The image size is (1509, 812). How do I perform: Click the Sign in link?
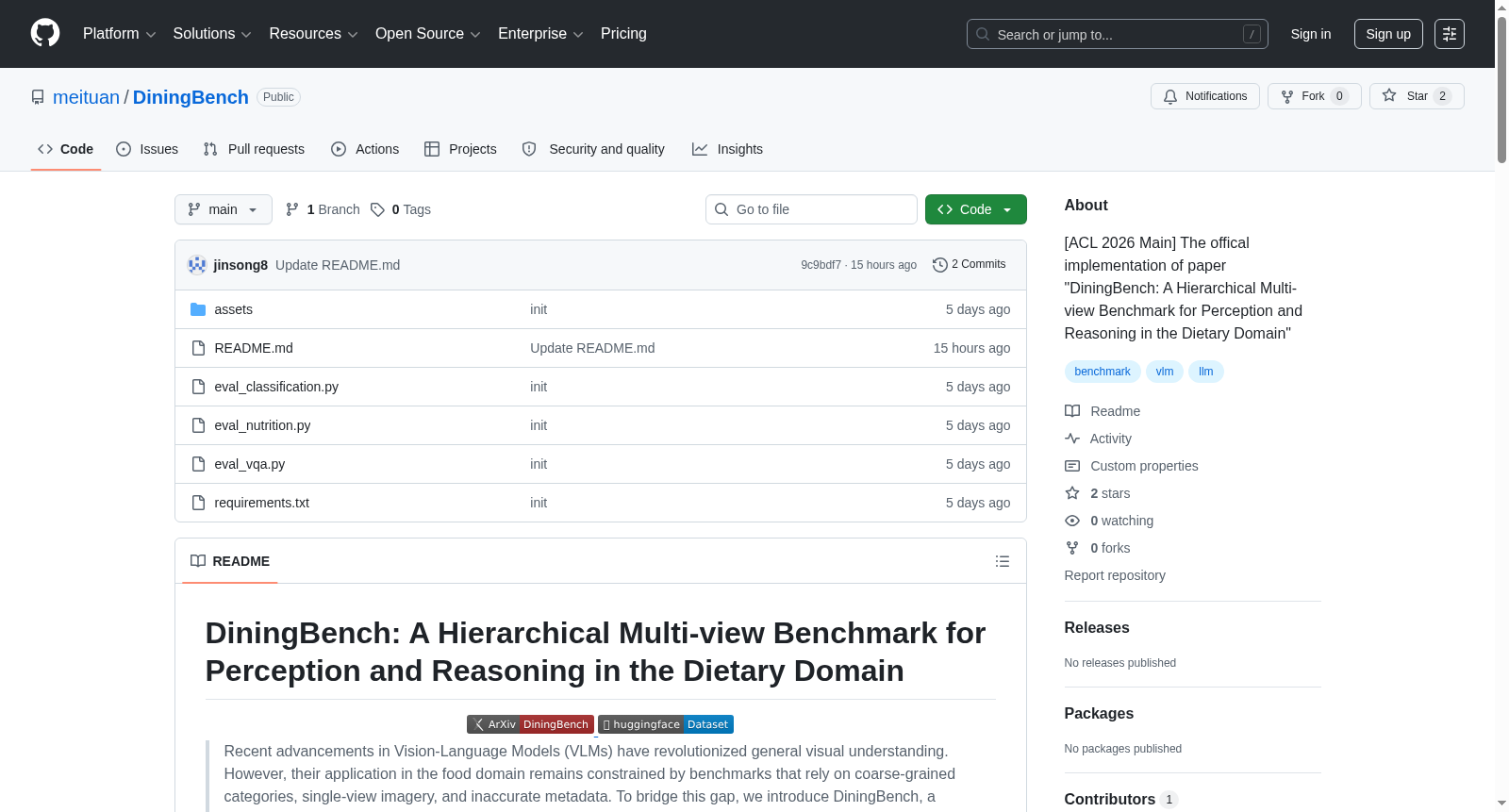pos(1311,34)
